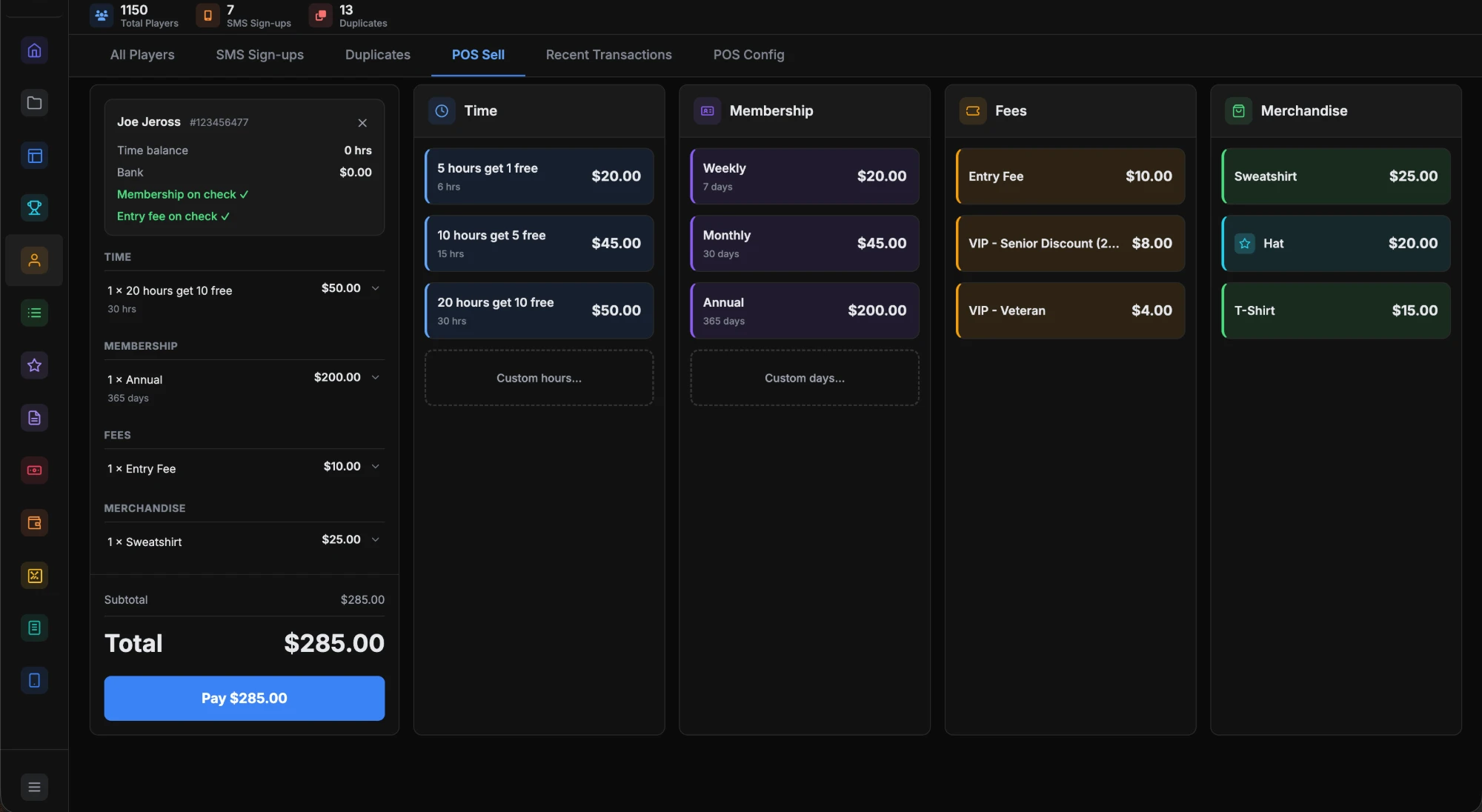Add the VIP - Senior Discount fee

tap(1070, 243)
